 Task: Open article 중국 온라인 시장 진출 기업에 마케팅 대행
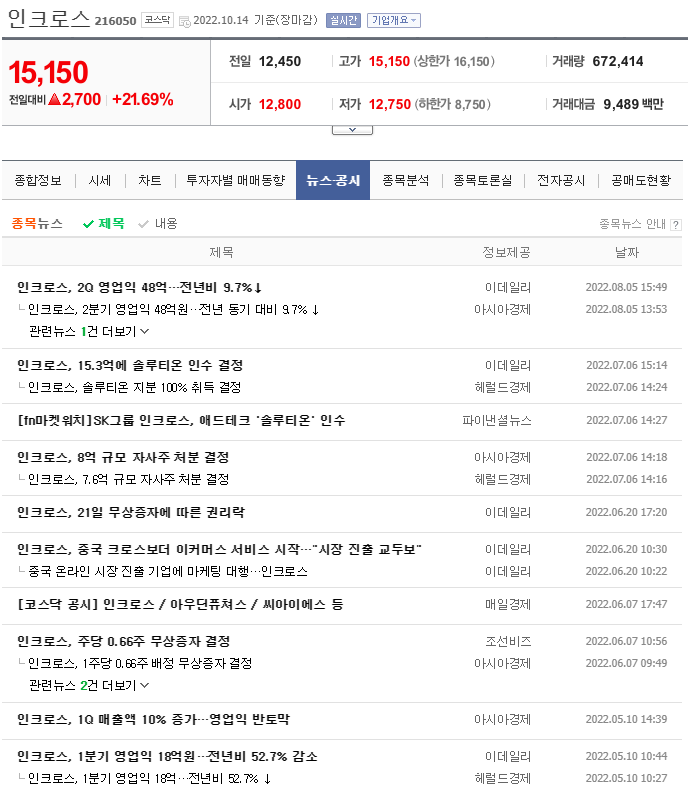168,571
